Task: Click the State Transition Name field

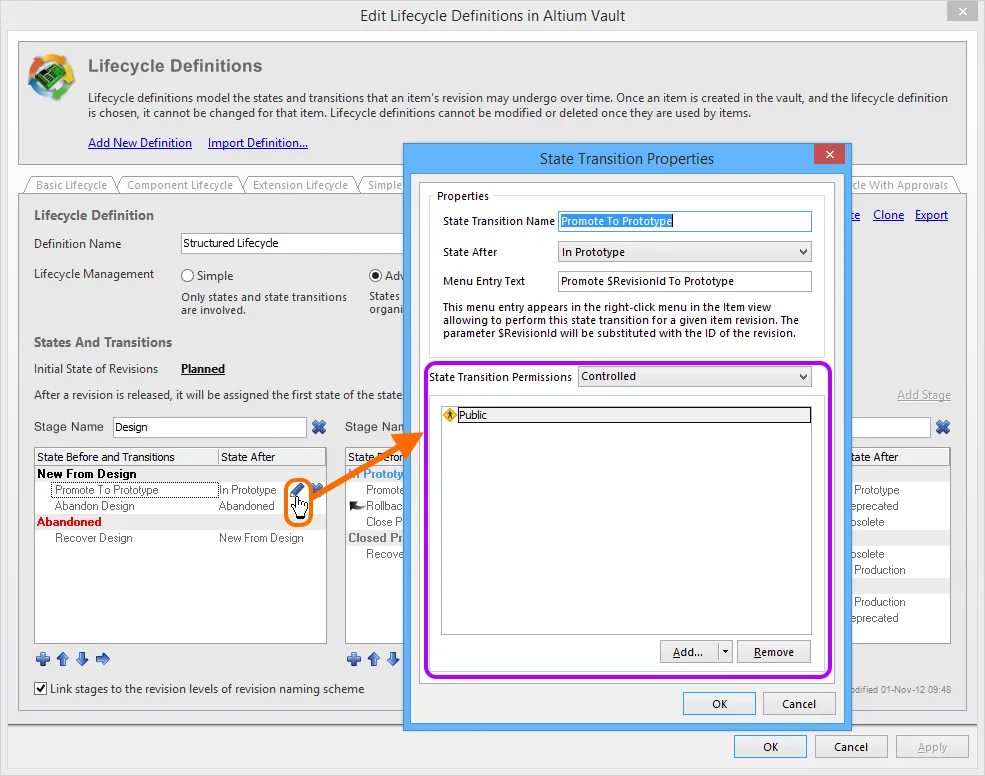Action: (685, 221)
